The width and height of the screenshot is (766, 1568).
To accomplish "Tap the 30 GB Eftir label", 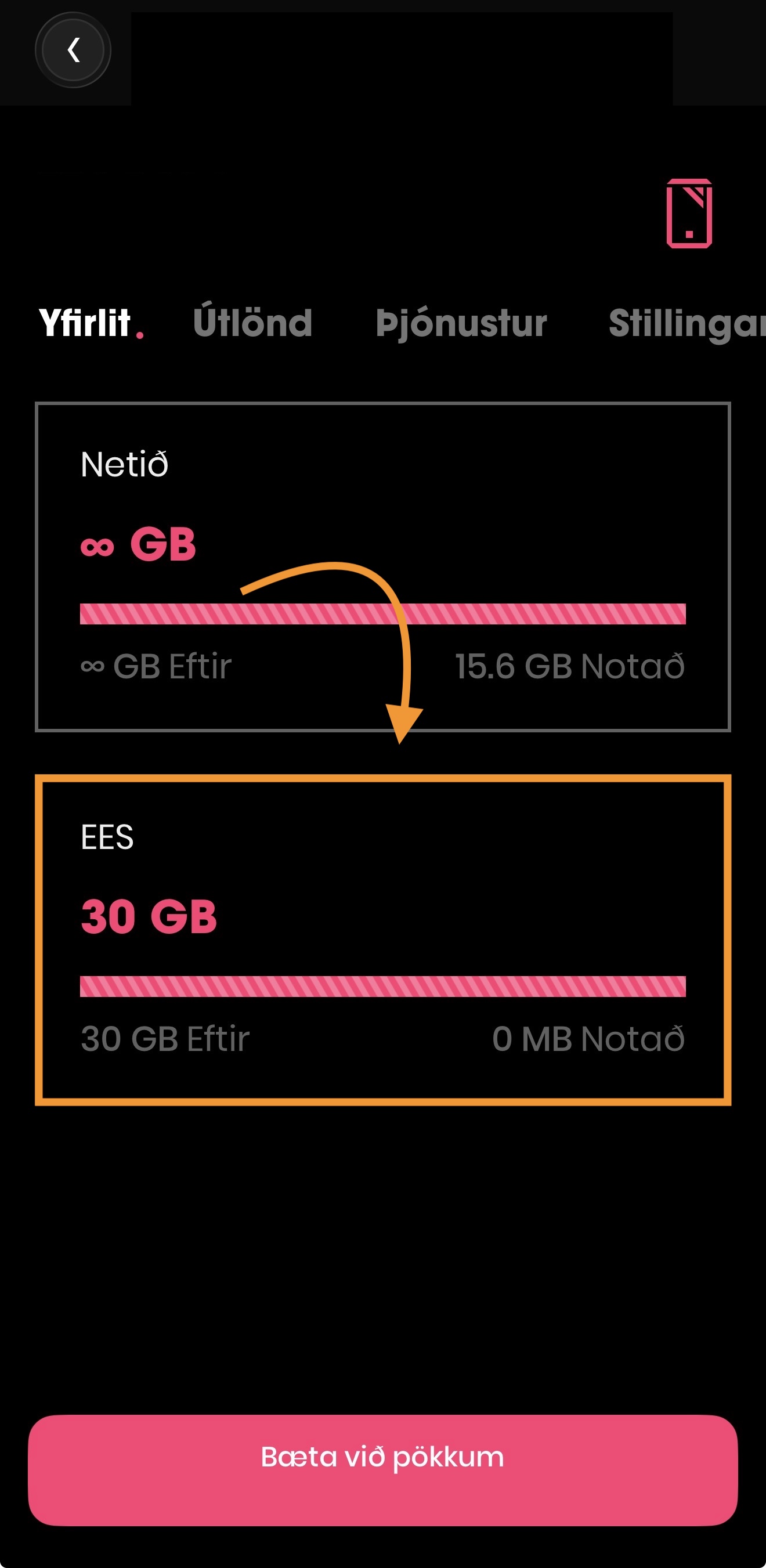I will [x=165, y=1038].
